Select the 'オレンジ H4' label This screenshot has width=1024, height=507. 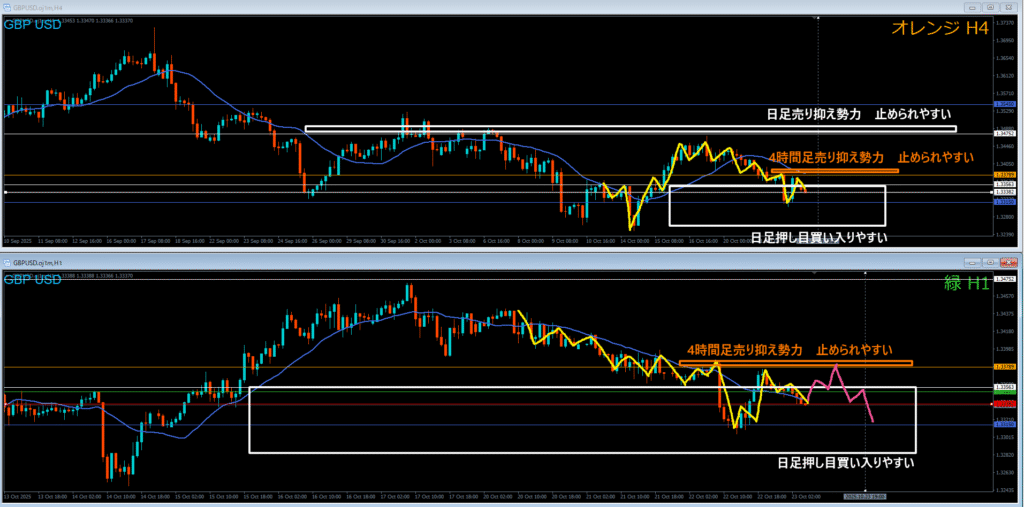939,28
